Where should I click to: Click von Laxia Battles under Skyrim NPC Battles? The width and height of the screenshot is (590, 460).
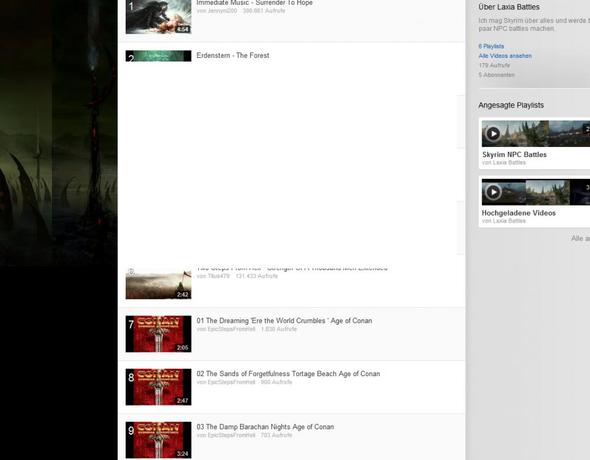tap(504, 162)
